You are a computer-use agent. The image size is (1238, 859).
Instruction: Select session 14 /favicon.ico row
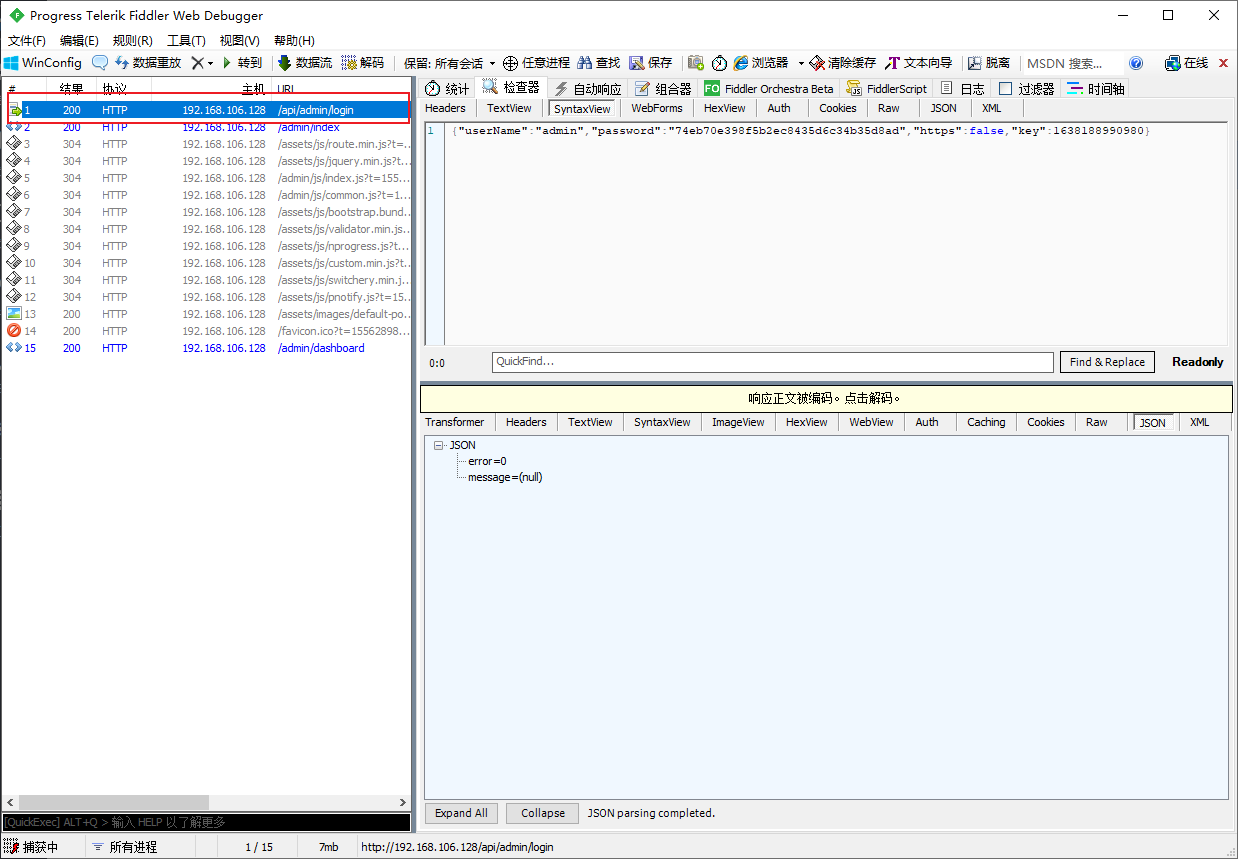tap(206, 331)
